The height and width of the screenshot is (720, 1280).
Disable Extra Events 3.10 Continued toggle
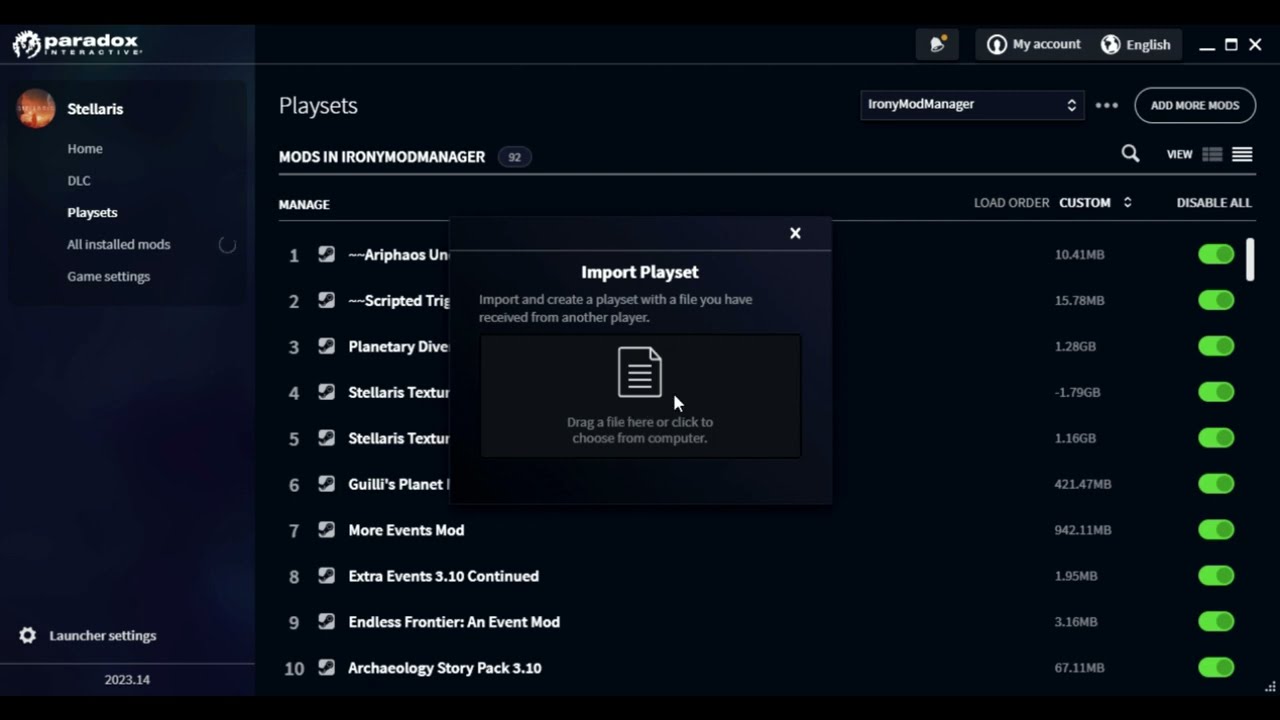click(x=1216, y=576)
